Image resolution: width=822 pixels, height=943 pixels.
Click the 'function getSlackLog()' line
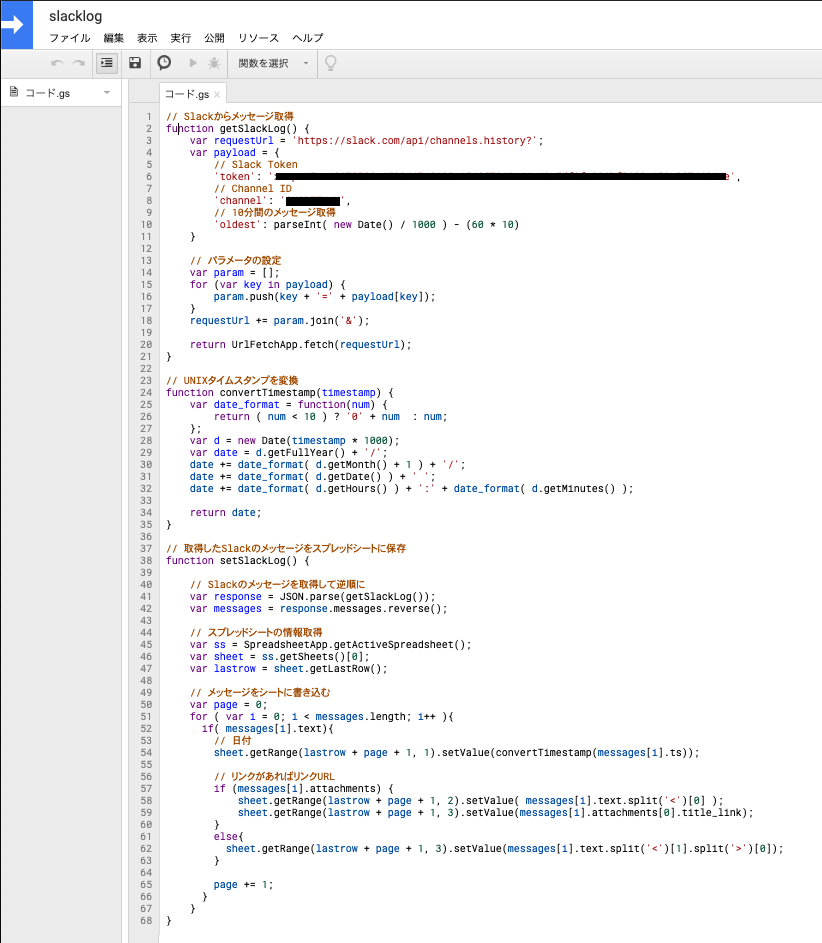click(x=238, y=129)
